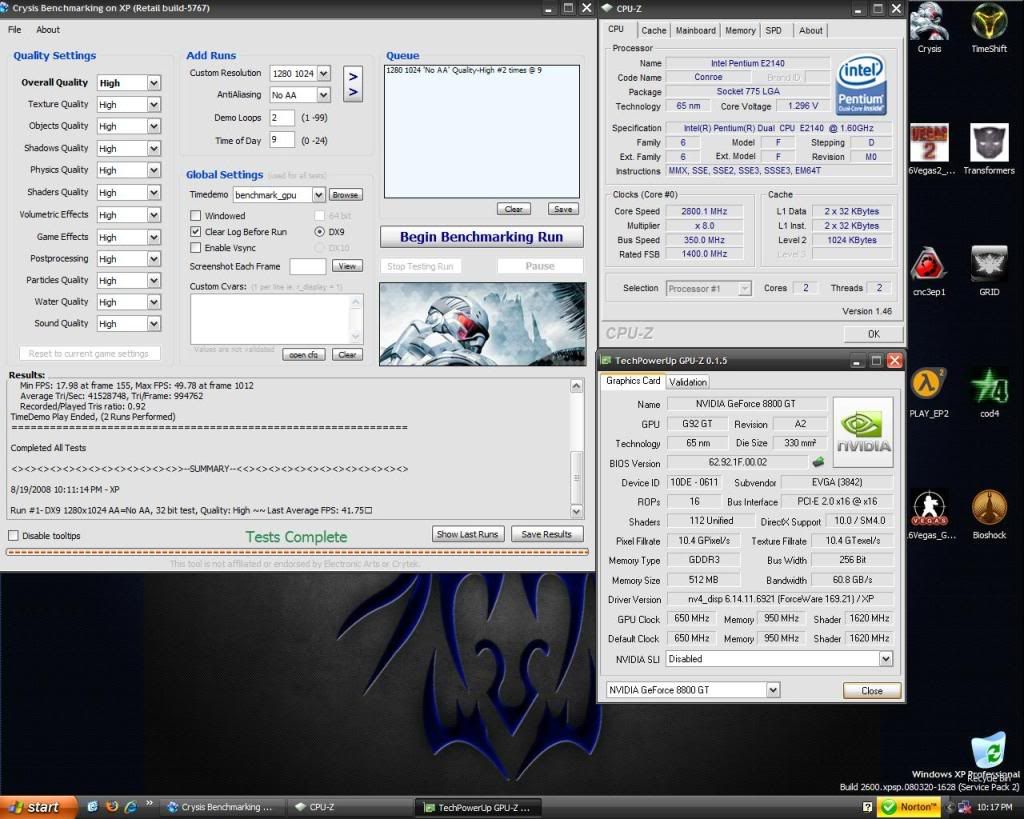The width and height of the screenshot is (1024, 819).
Task: Launch the cod4 desktop icon
Action: point(989,393)
